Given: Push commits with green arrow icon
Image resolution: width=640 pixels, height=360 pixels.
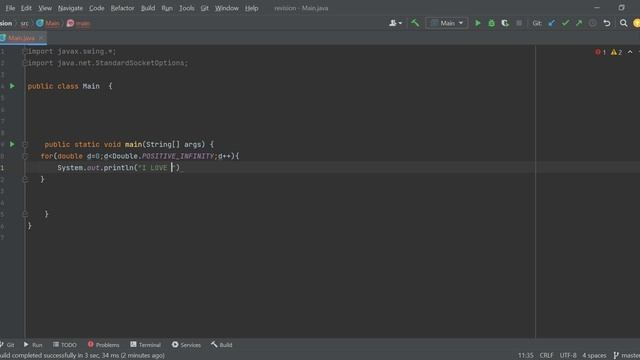Looking at the screenshot, I should [579, 23].
